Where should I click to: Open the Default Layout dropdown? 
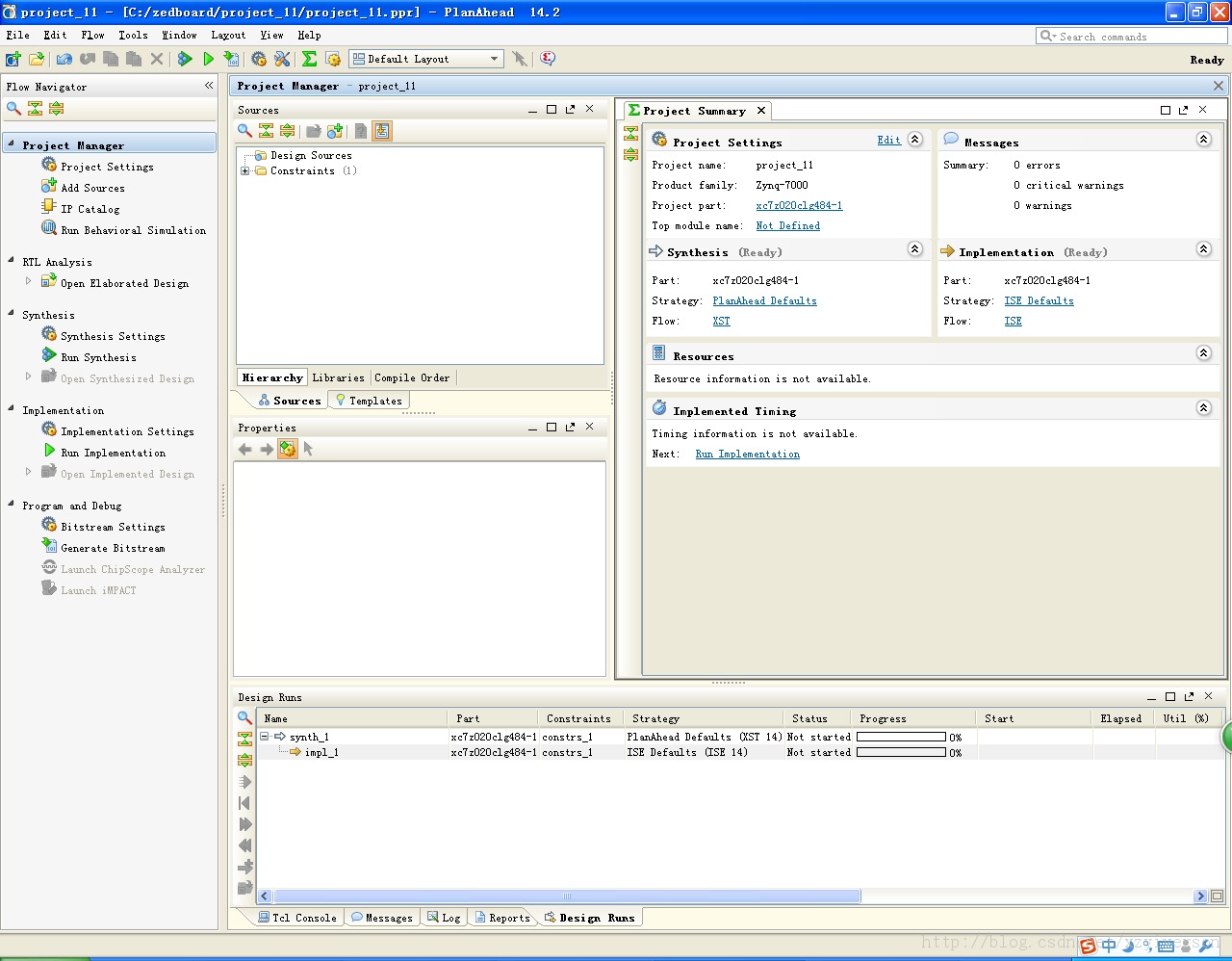pos(426,59)
